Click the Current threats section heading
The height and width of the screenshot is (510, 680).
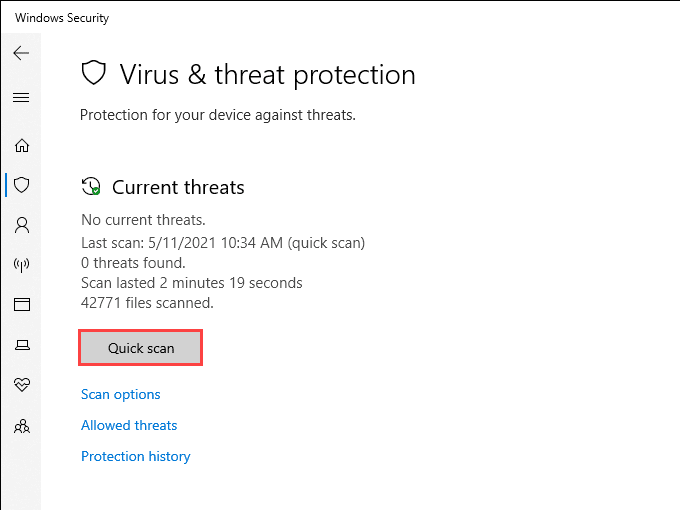point(178,187)
